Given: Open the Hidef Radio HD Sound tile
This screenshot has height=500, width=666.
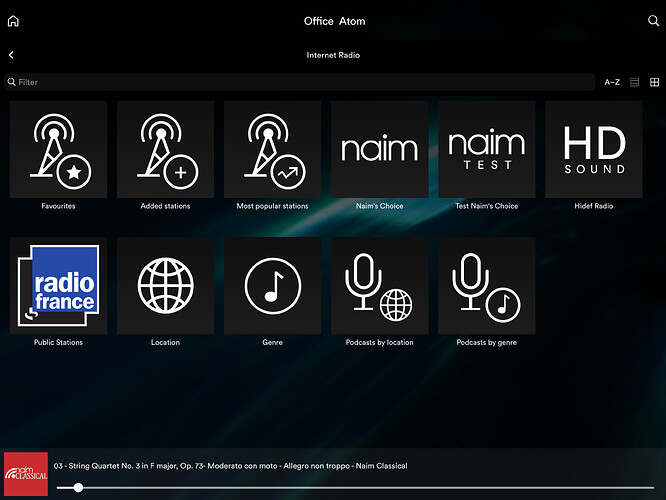Looking at the screenshot, I should 593,149.
